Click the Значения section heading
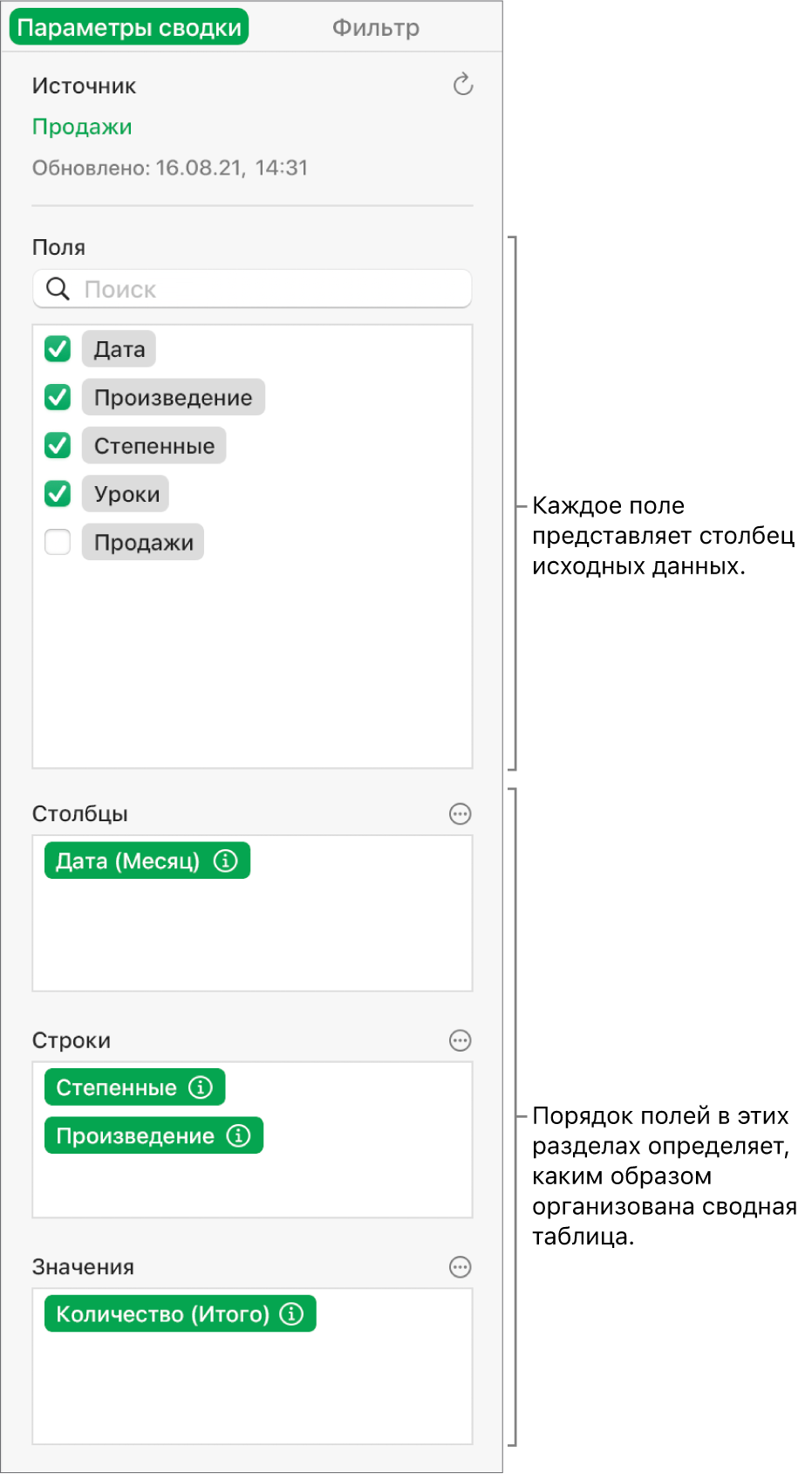The width and height of the screenshot is (812, 1474). pos(83,1267)
